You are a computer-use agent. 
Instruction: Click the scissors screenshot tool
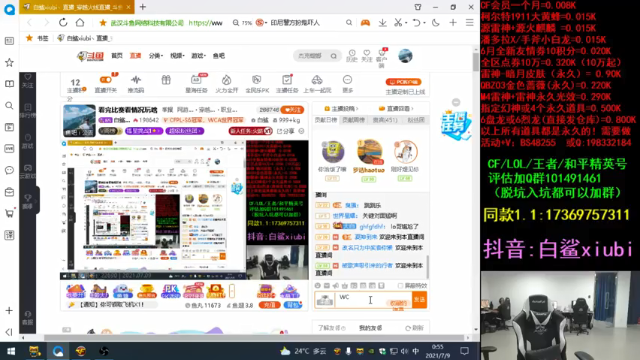[x=398, y=23]
